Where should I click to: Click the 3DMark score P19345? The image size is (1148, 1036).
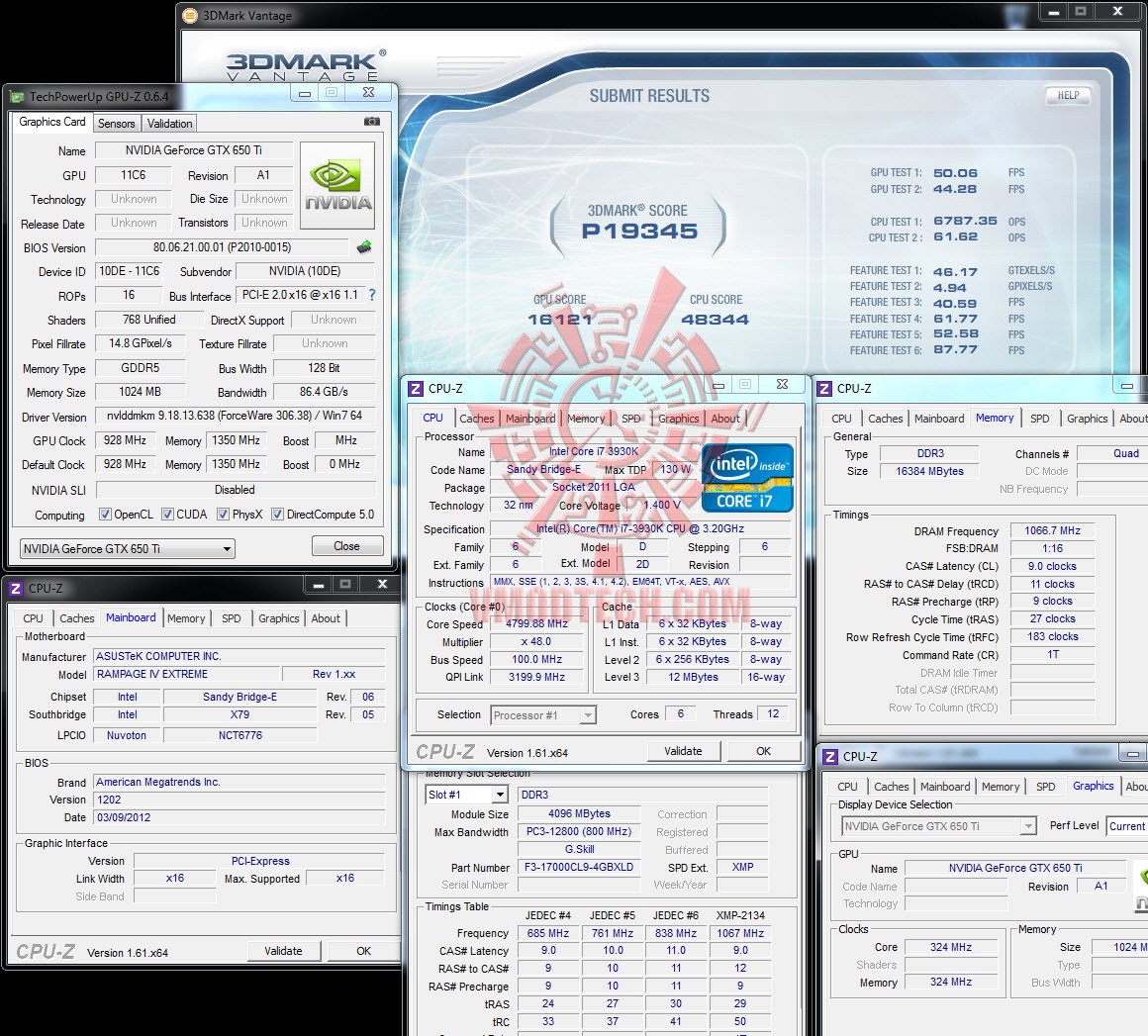tap(640, 232)
